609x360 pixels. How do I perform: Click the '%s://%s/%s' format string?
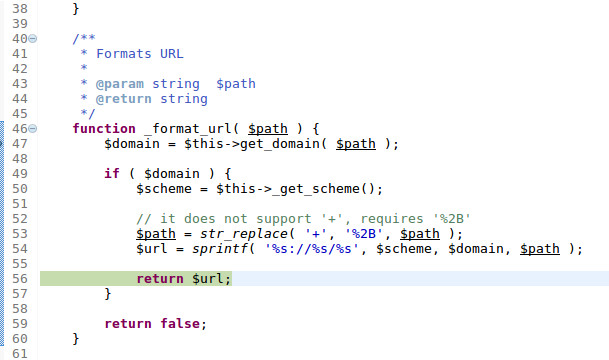point(311,249)
